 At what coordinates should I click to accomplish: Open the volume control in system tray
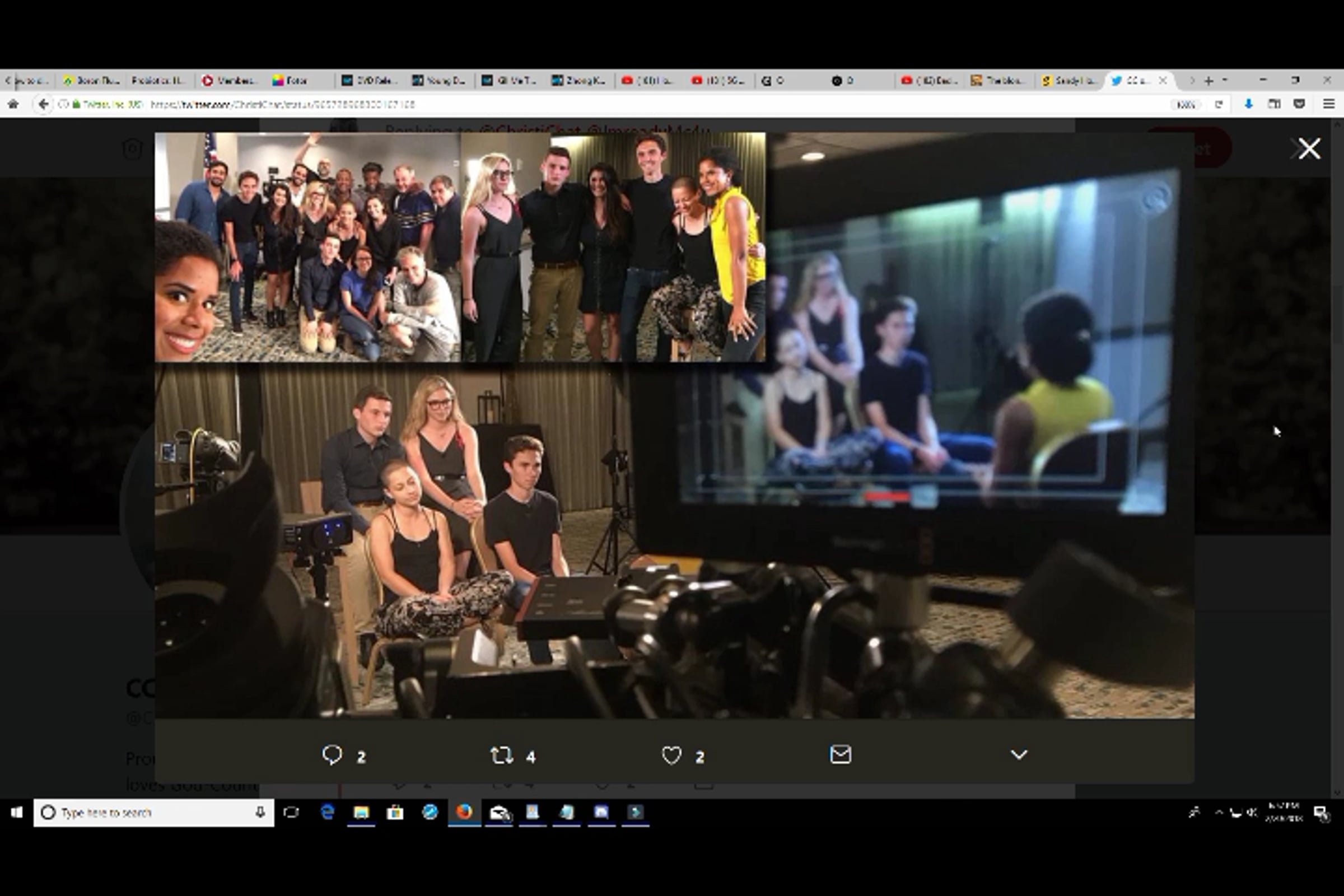[1253, 812]
